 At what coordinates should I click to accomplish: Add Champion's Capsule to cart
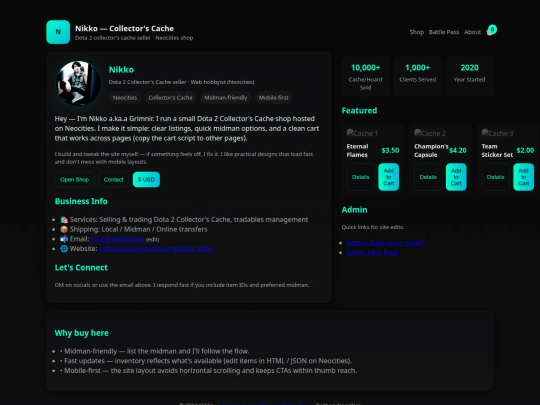[x=456, y=177]
